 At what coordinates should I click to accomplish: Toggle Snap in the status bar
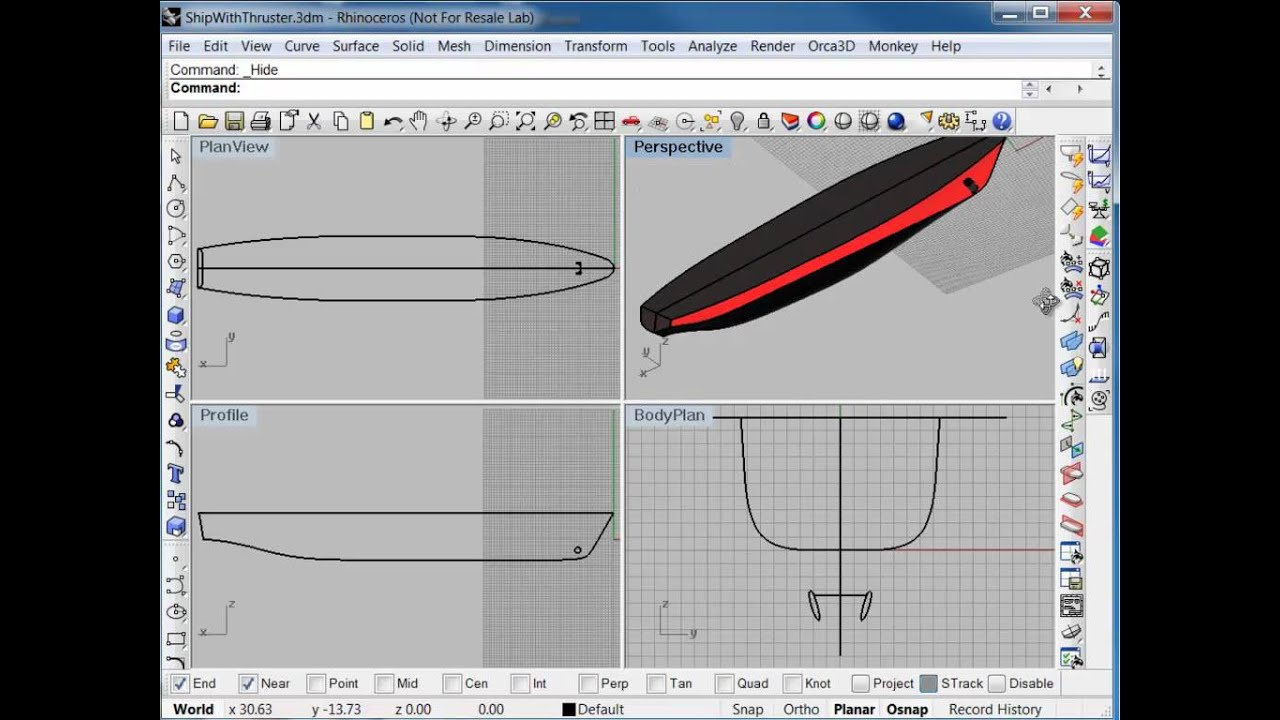click(748, 709)
